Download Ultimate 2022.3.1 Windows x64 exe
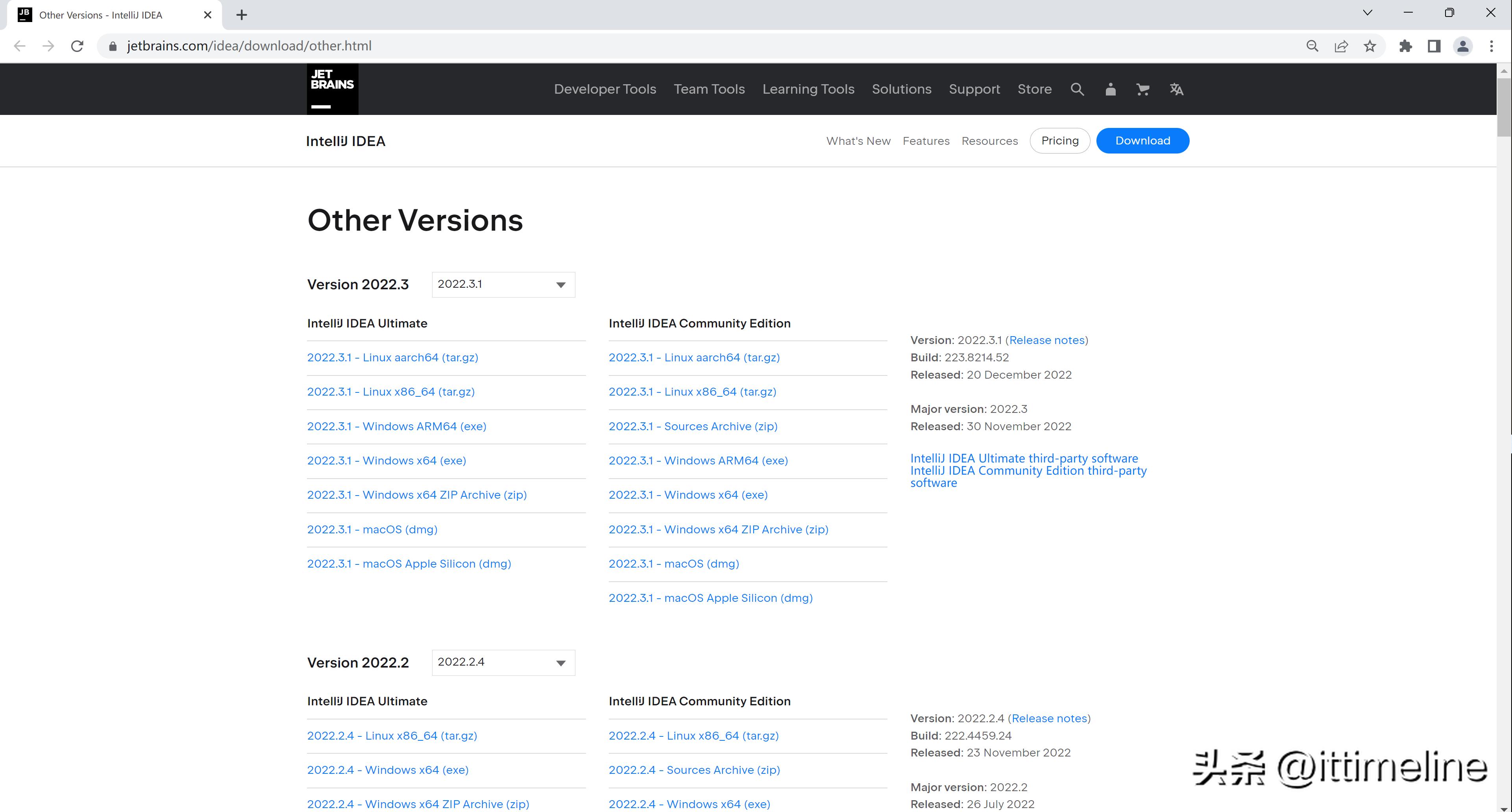Image resolution: width=1512 pixels, height=812 pixels. click(386, 460)
